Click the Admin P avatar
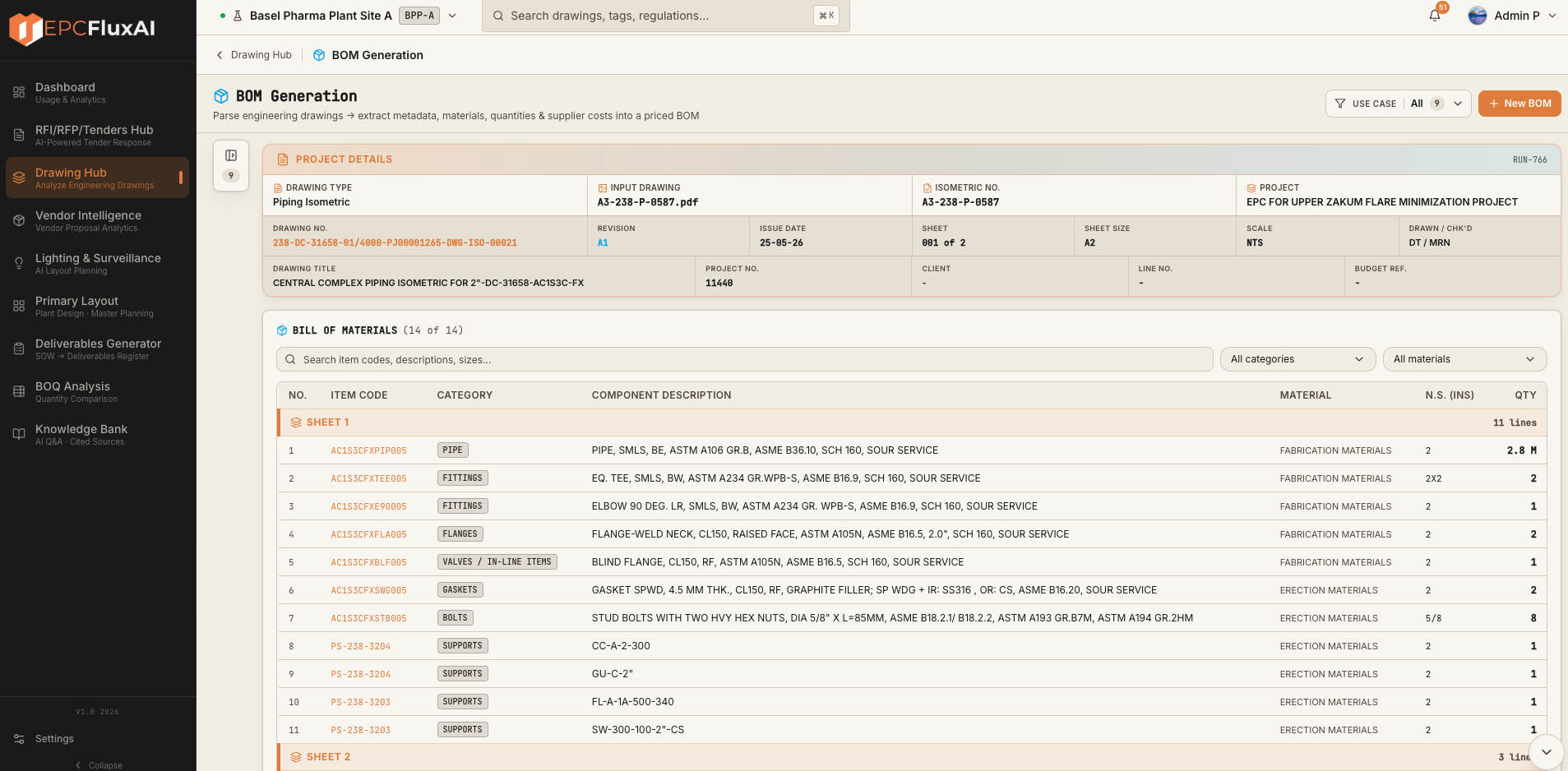The image size is (1568, 771). point(1478,16)
